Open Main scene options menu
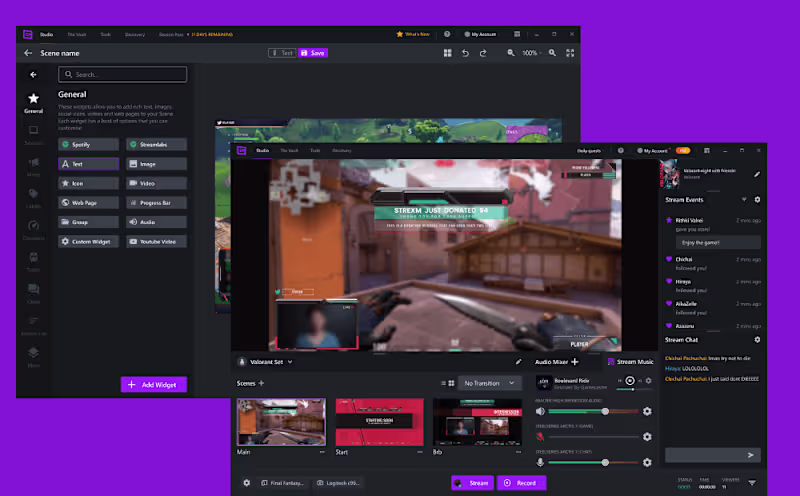This screenshot has width=800, height=496. tap(322, 452)
